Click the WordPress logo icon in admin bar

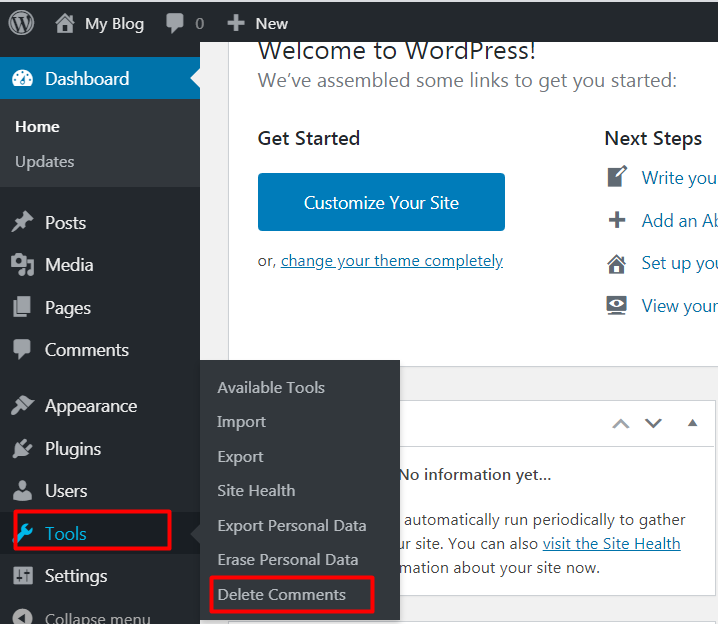point(21,22)
